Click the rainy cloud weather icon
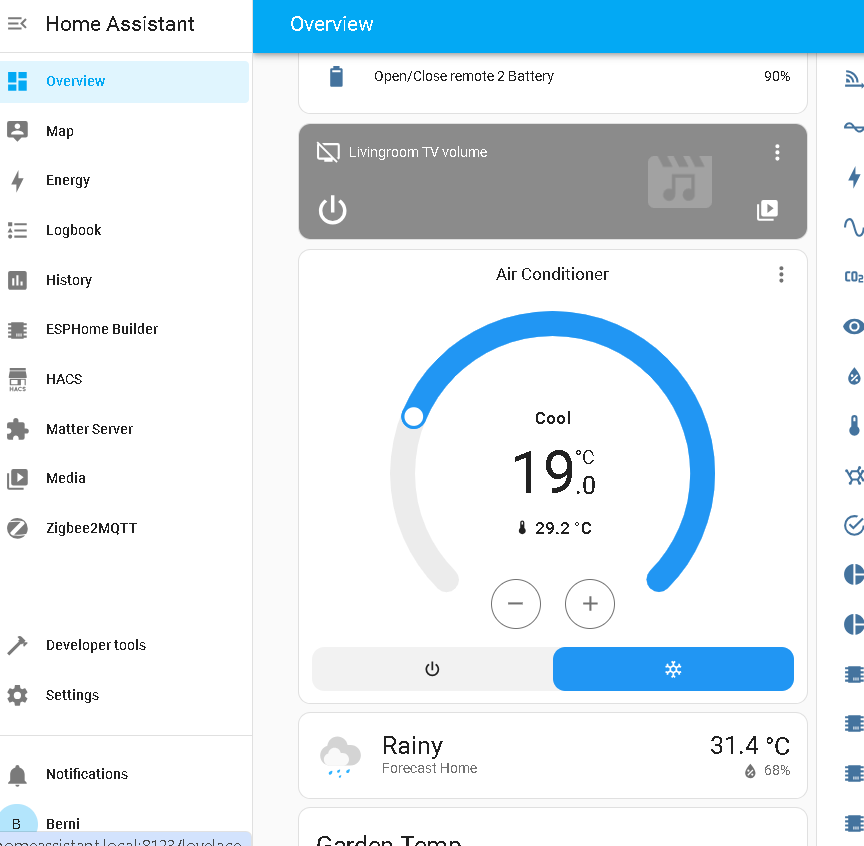 pos(340,757)
